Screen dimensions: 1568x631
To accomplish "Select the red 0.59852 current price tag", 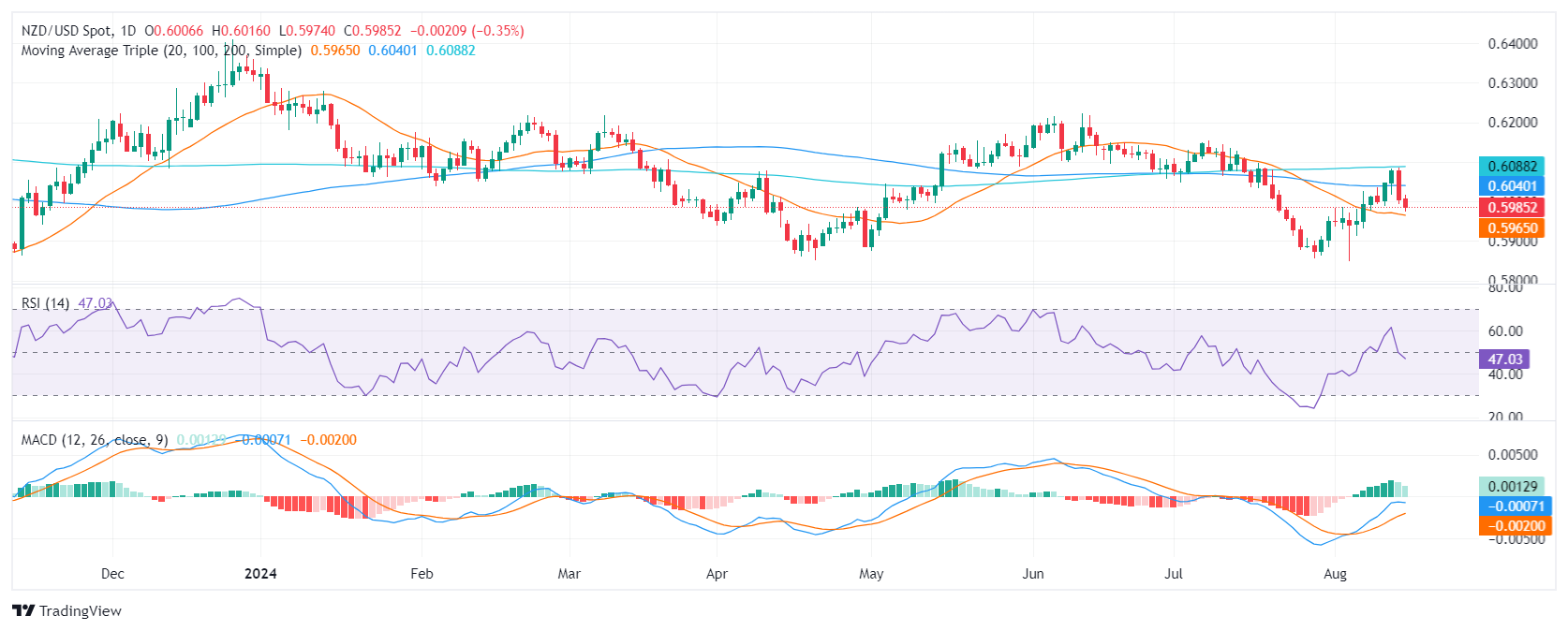I will coord(1513,208).
